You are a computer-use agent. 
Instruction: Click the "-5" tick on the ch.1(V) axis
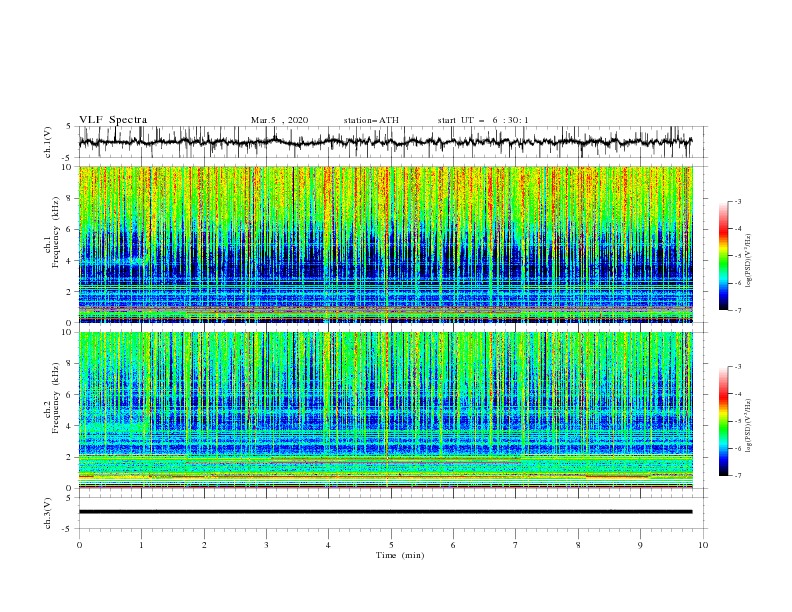point(67,158)
